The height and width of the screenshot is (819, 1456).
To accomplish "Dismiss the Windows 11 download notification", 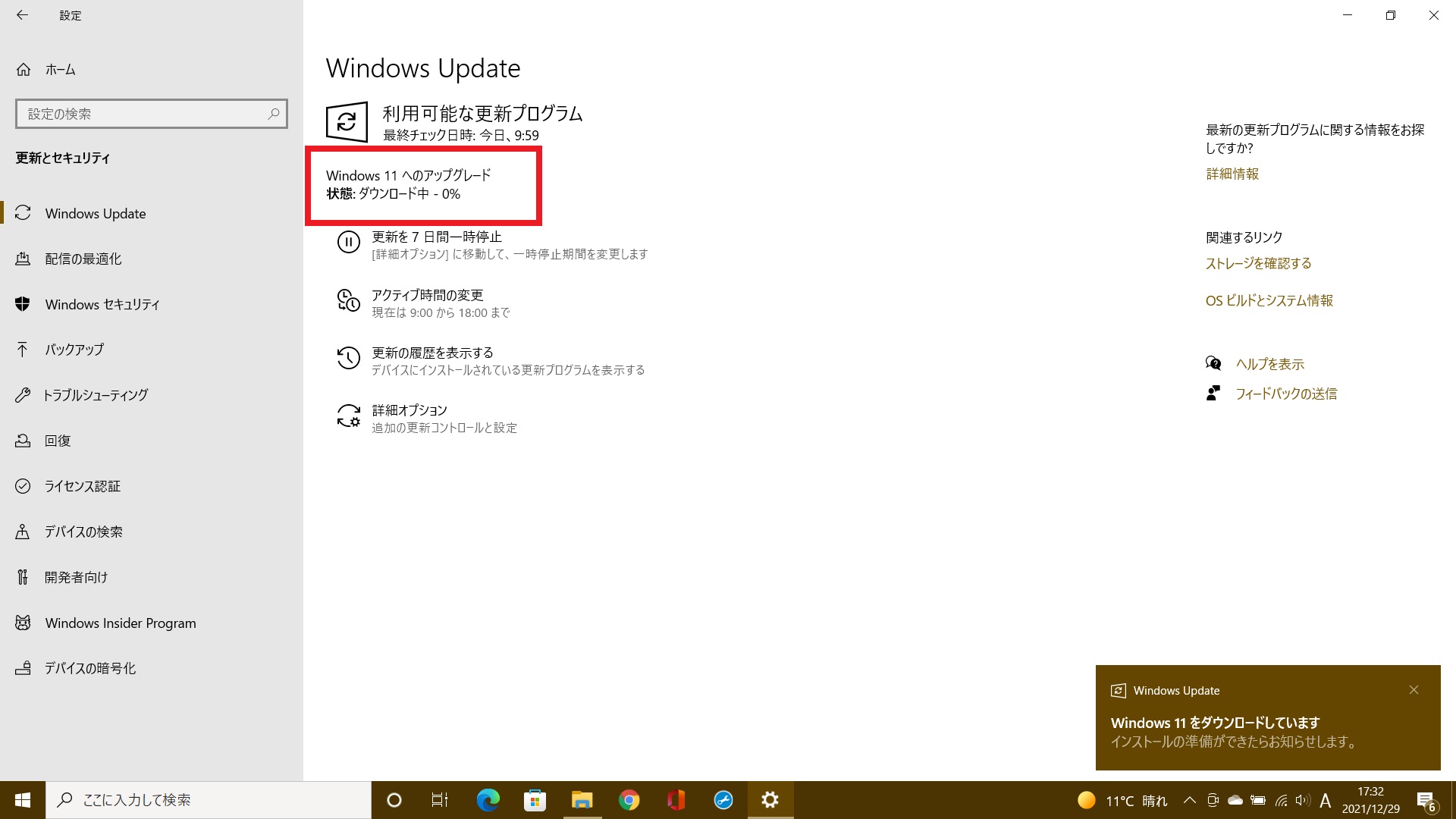I will [x=1414, y=689].
